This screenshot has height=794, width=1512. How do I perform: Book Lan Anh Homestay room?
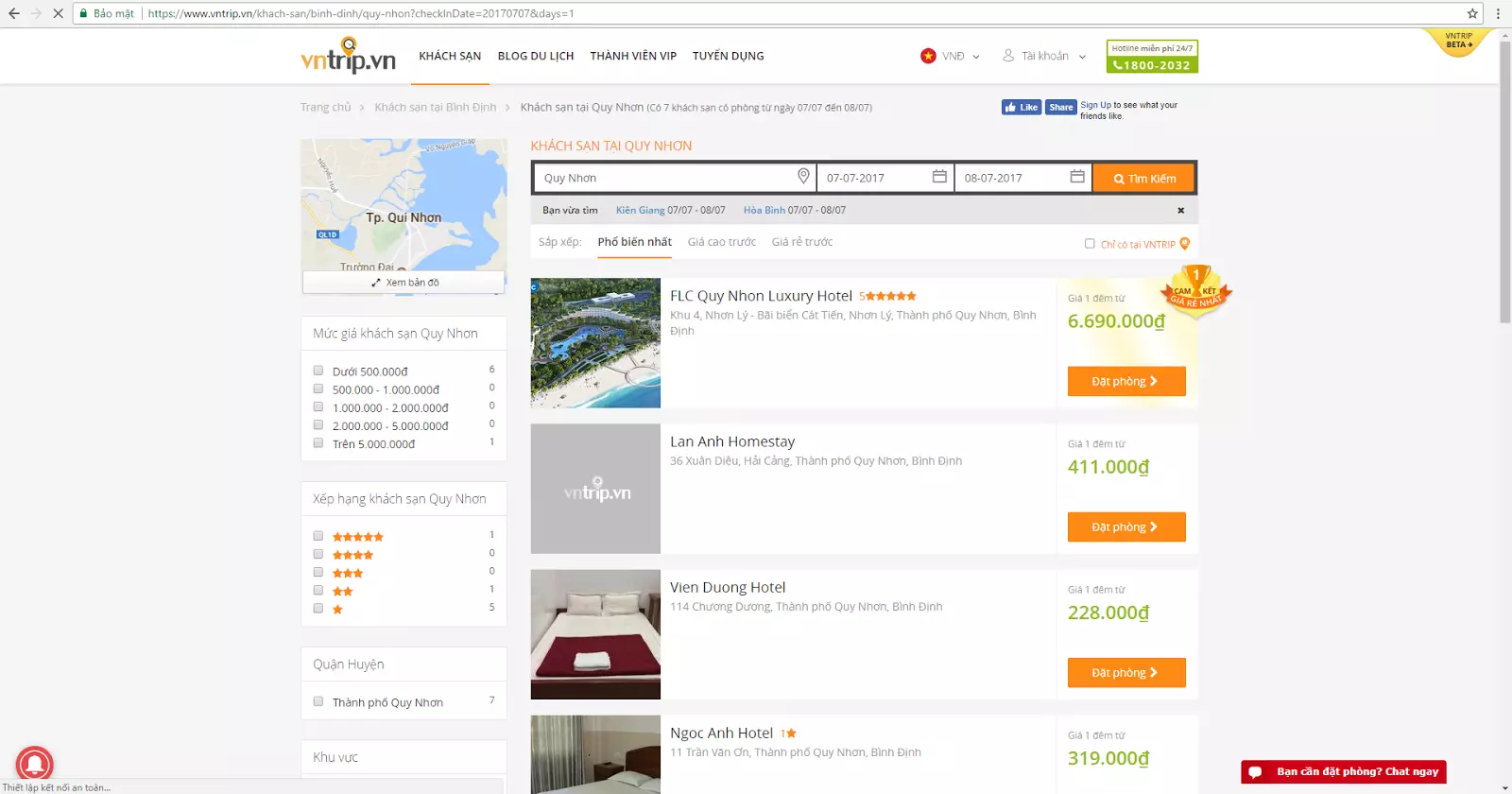(x=1126, y=526)
